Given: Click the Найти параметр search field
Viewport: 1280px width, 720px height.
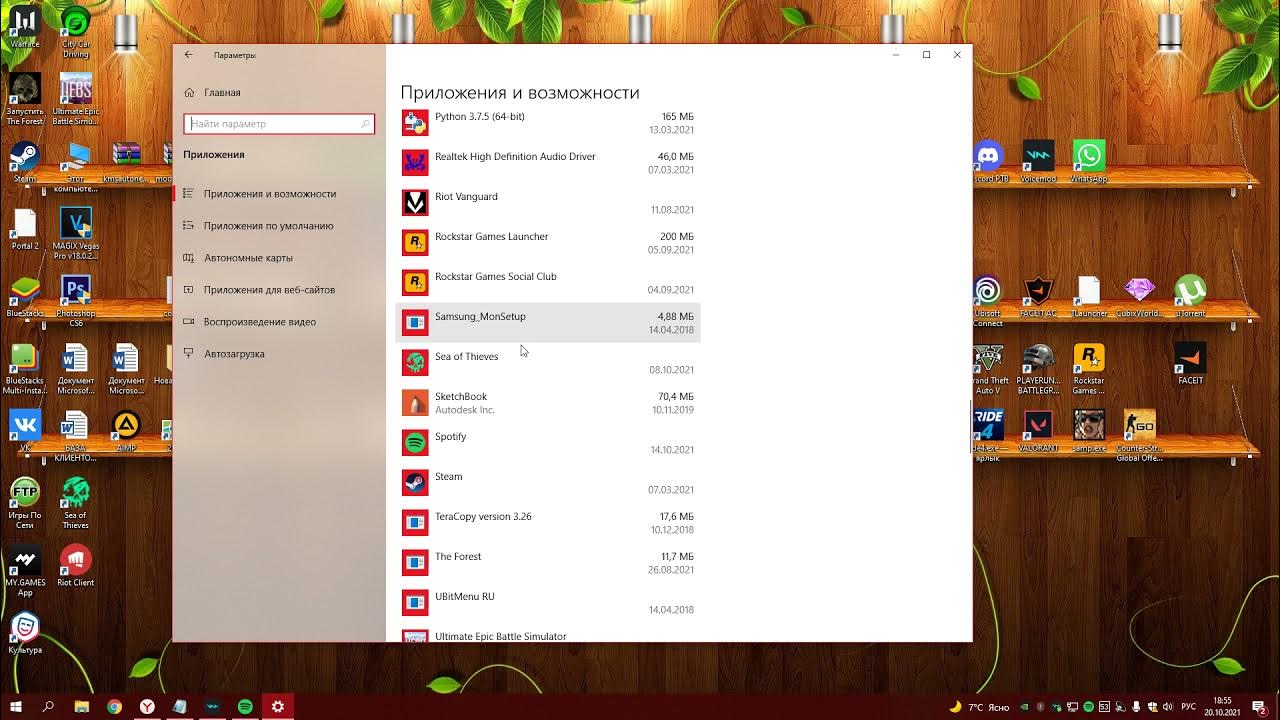Looking at the screenshot, I should pyautogui.click(x=279, y=124).
